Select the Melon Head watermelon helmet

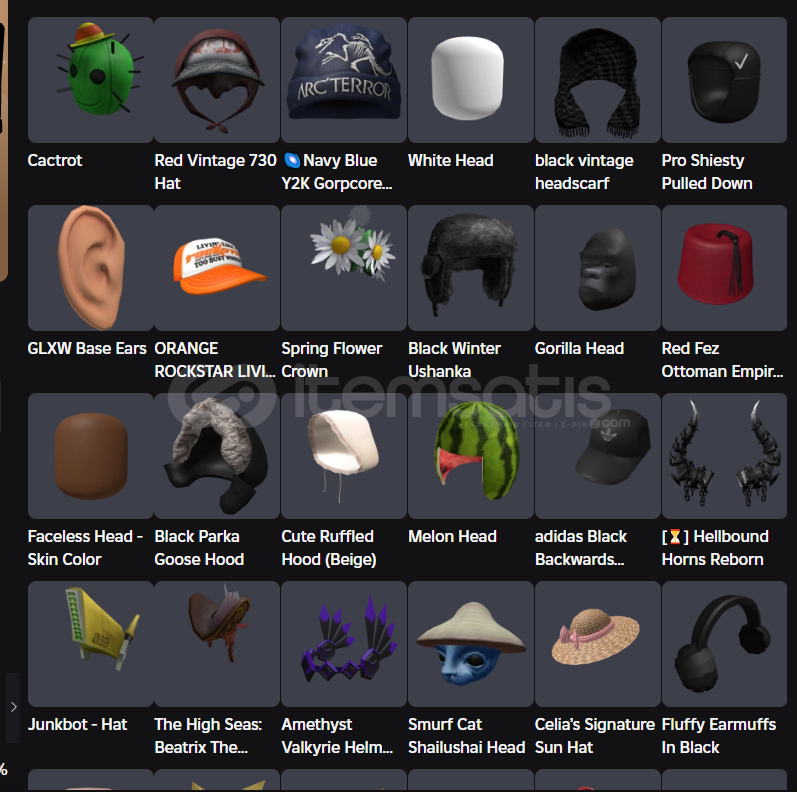tap(471, 456)
